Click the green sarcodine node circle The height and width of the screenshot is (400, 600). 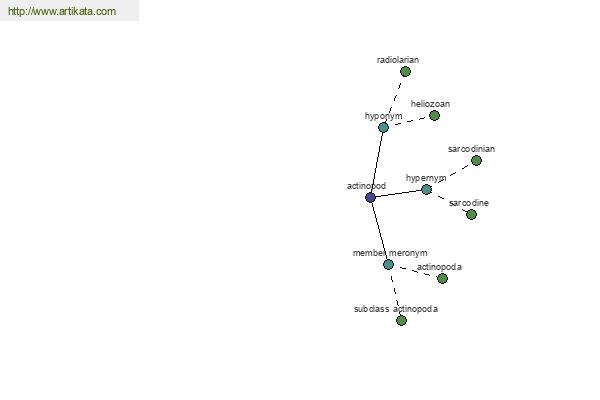coord(471,214)
